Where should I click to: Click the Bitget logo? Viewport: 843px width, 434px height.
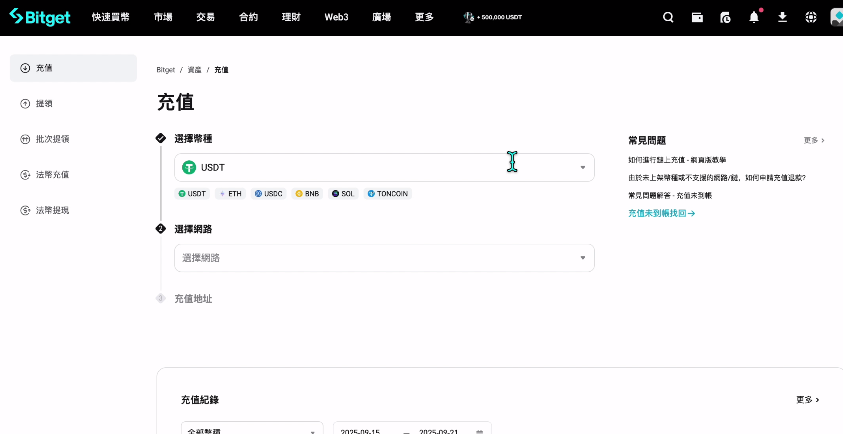click(x=40, y=17)
